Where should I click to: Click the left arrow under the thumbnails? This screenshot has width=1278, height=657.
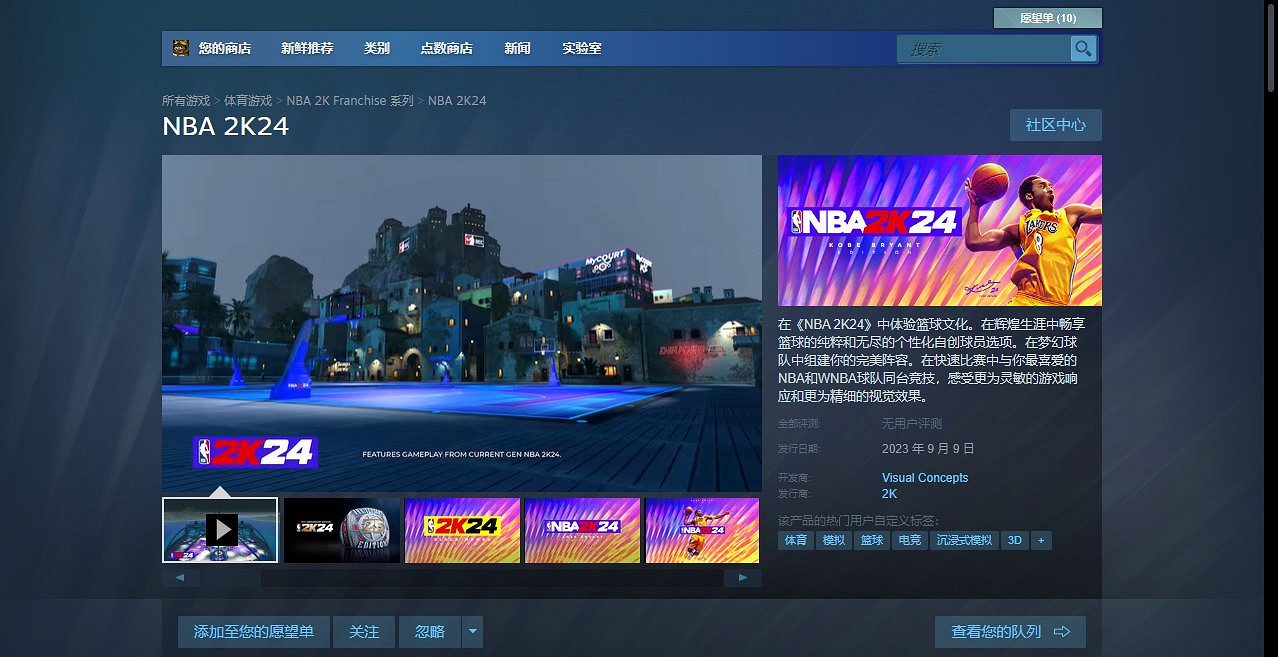tap(180, 577)
